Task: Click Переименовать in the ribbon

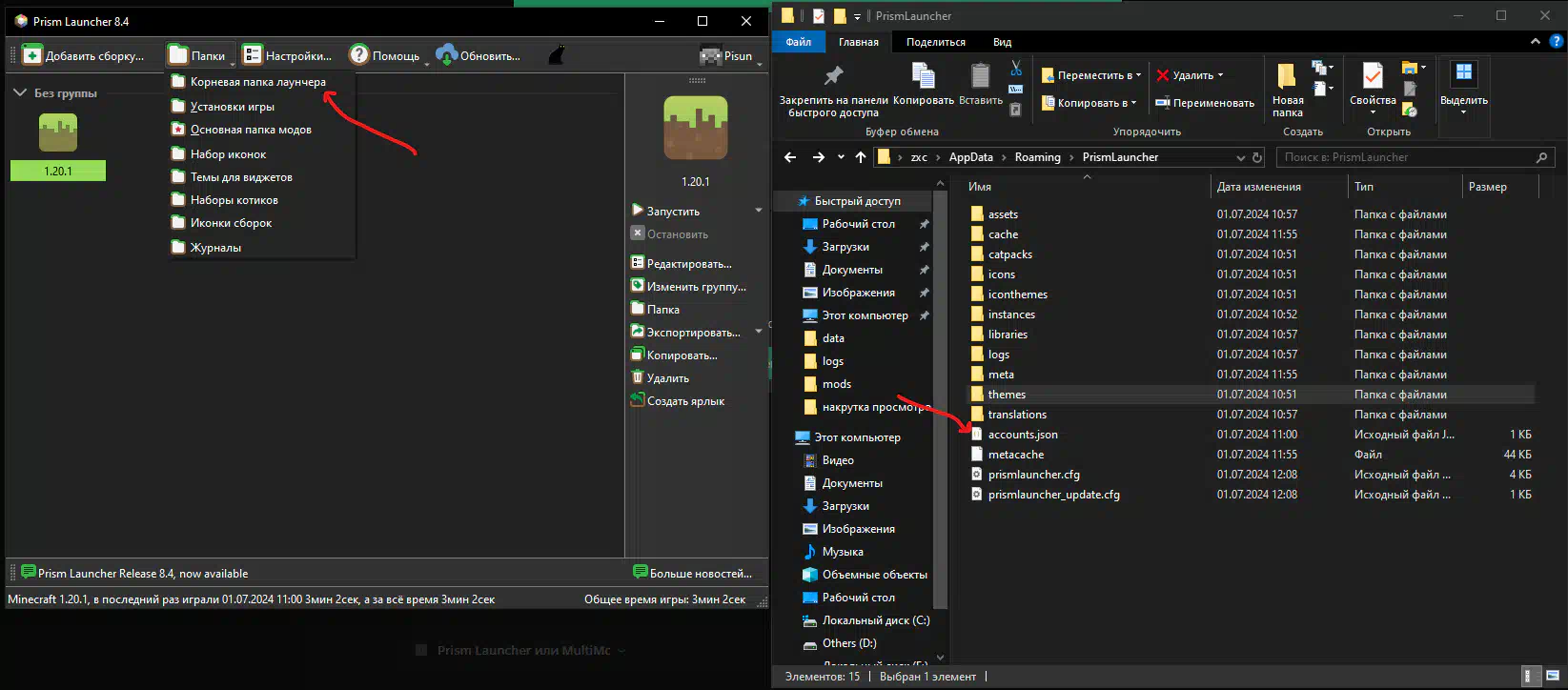Action: (x=1205, y=103)
